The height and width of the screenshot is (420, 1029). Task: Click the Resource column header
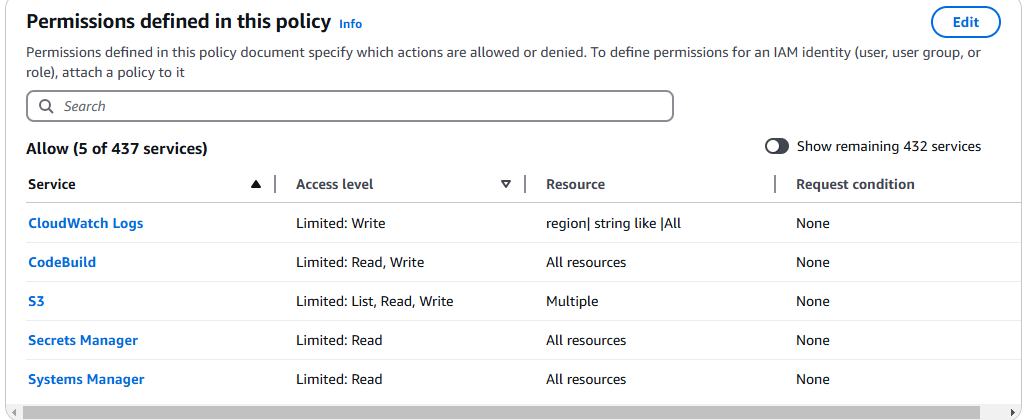[576, 184]
